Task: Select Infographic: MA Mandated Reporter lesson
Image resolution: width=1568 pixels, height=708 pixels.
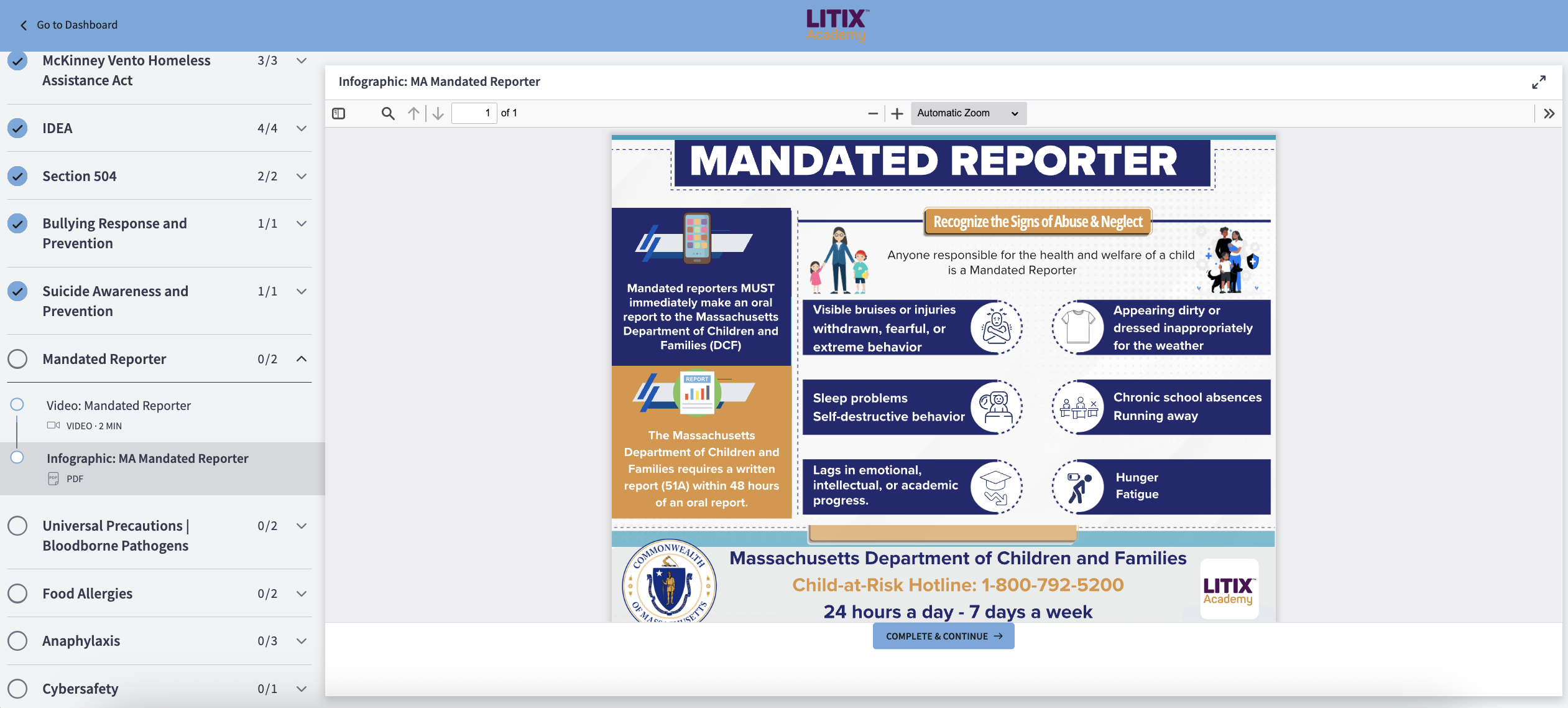Action: (147, 459)
